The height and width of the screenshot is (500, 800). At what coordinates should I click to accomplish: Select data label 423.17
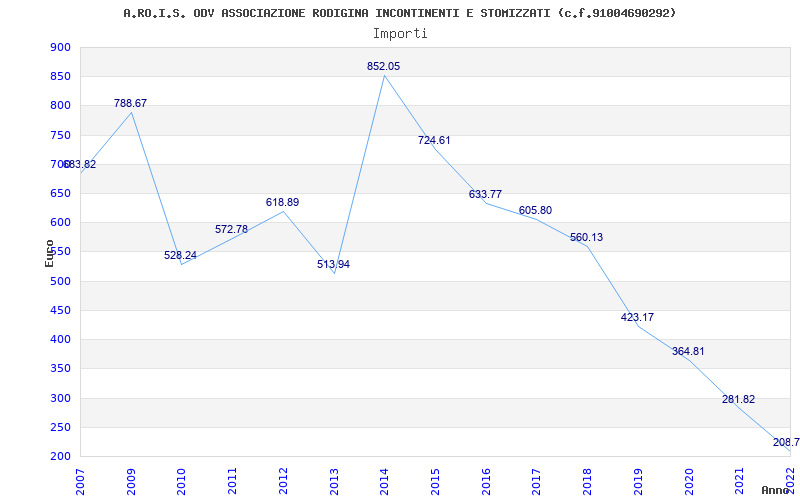[x=637, y=317]
